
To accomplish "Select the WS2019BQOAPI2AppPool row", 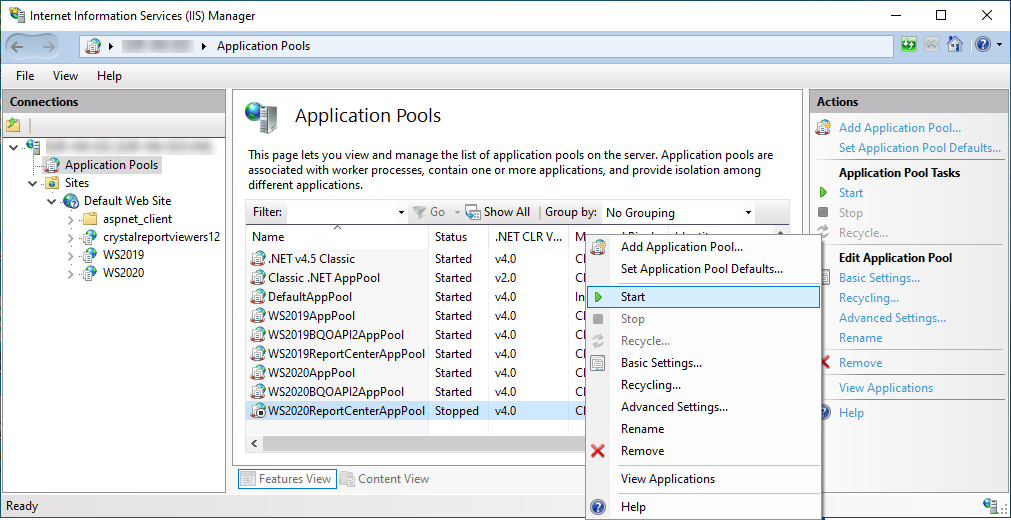I will pos(415,335).
